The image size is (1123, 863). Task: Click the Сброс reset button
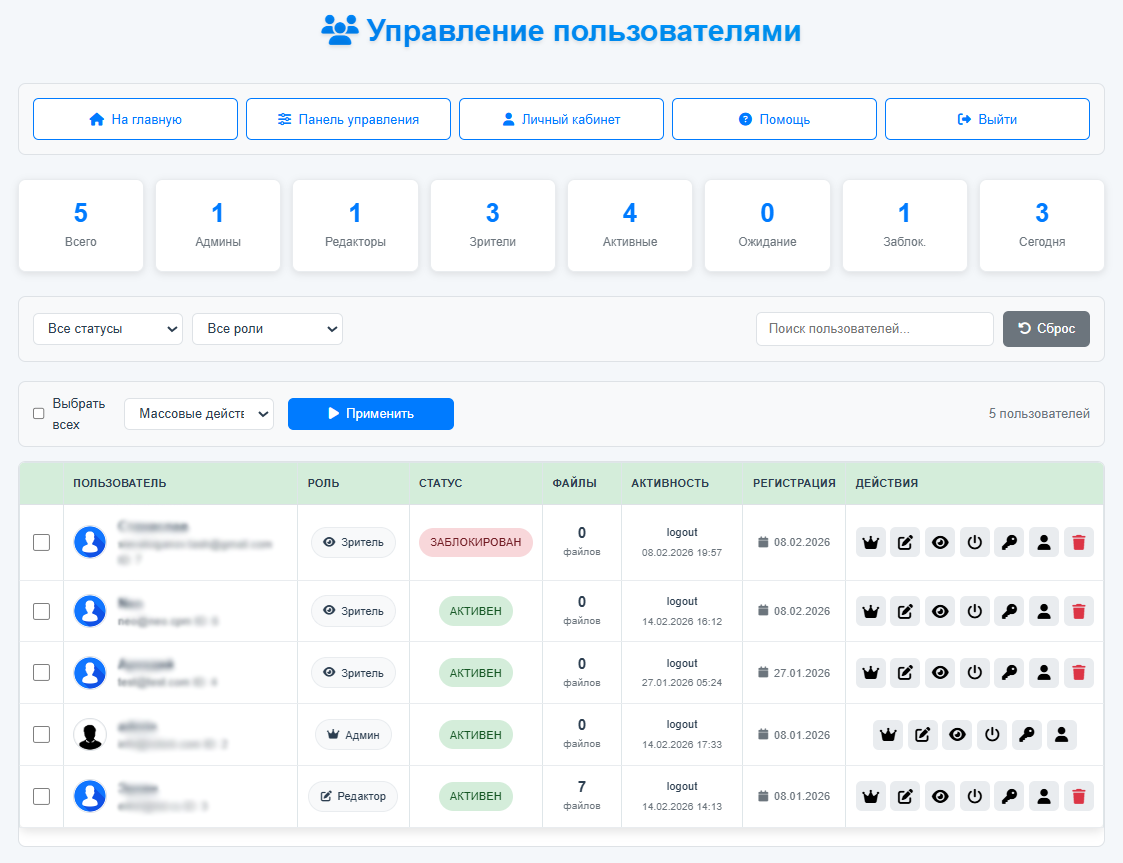(1046, 328)
